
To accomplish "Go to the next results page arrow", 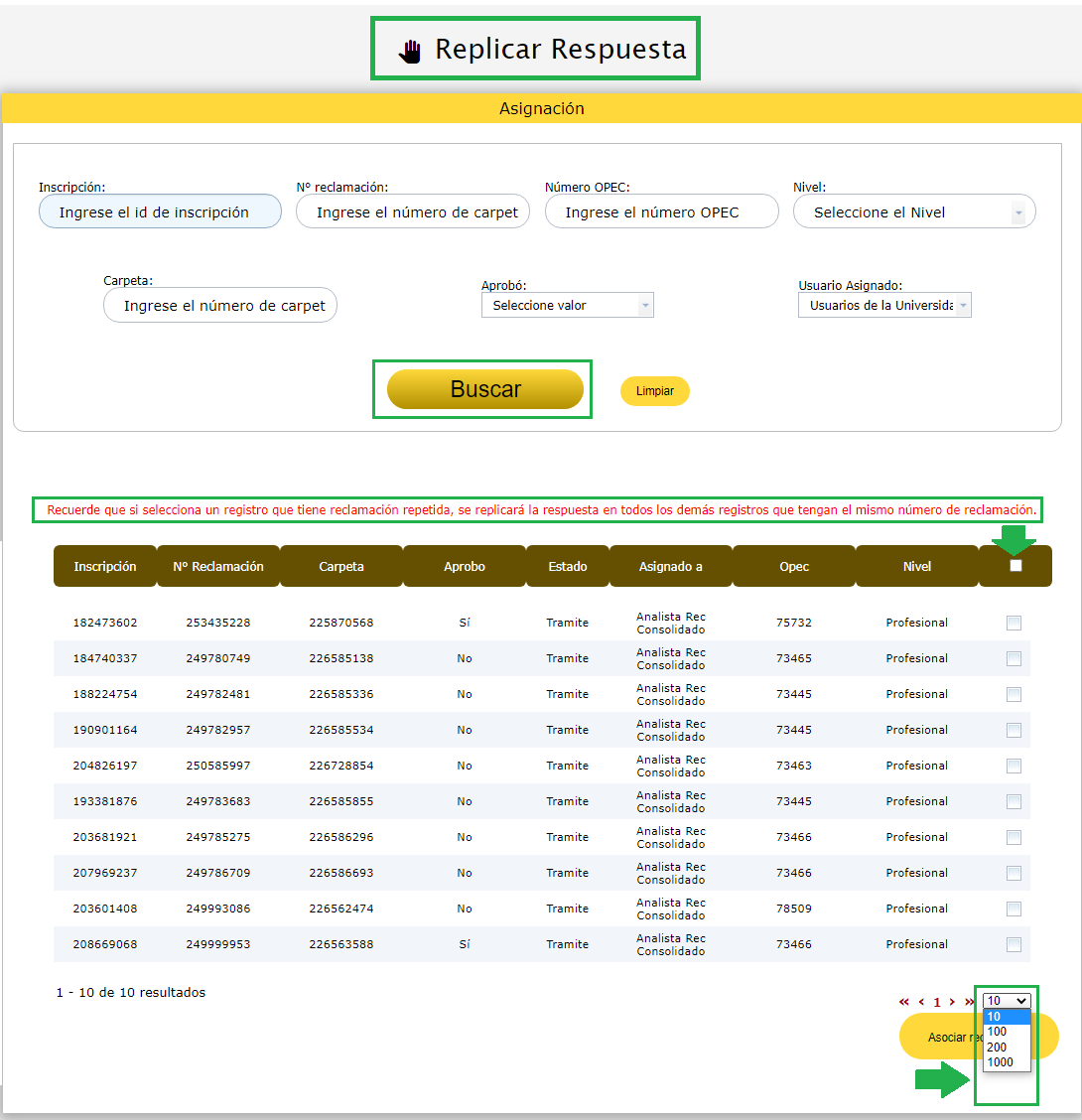I will pyautogui.click(x=952, y=1002).
